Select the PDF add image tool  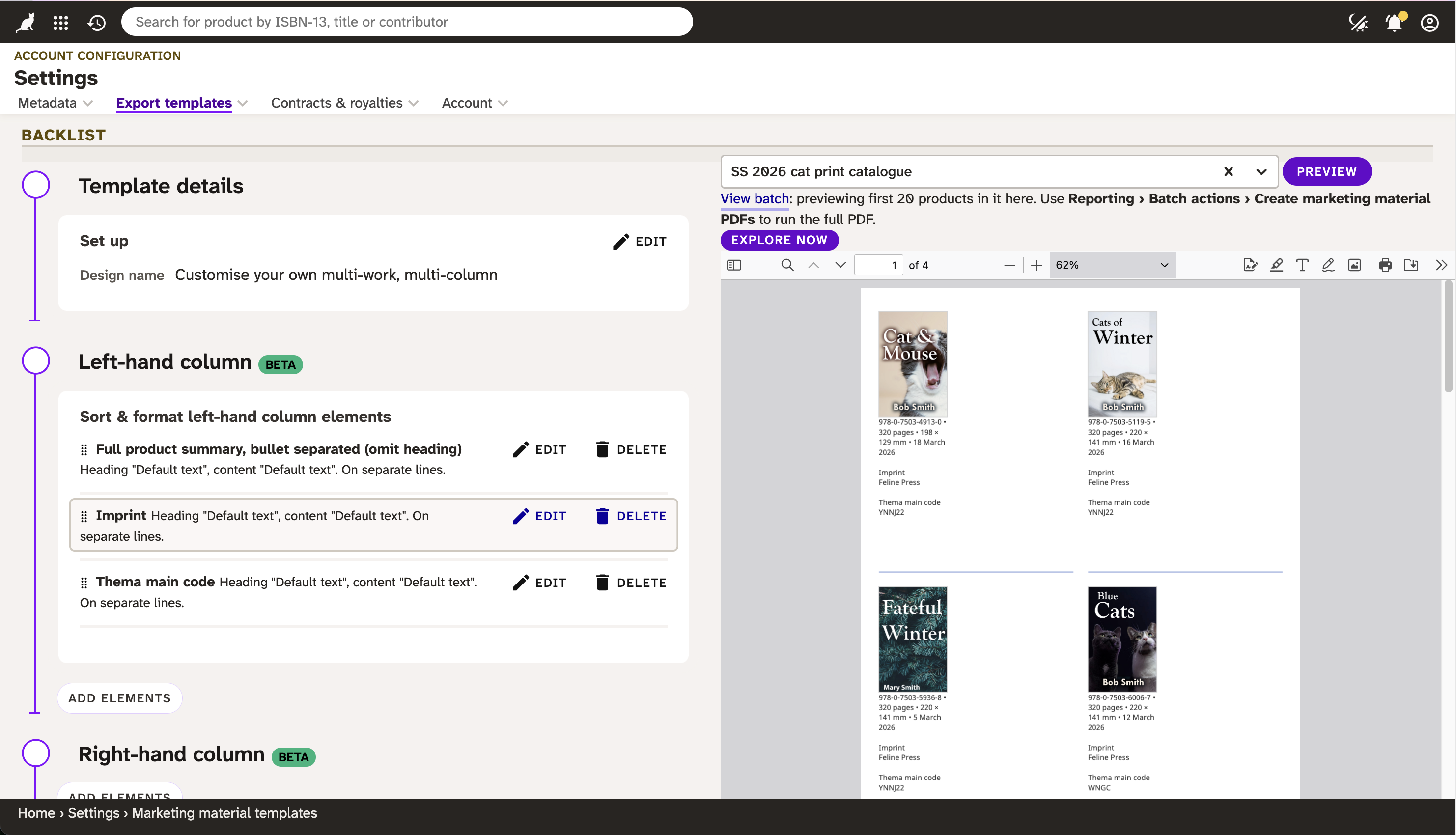pos(1354,265)
